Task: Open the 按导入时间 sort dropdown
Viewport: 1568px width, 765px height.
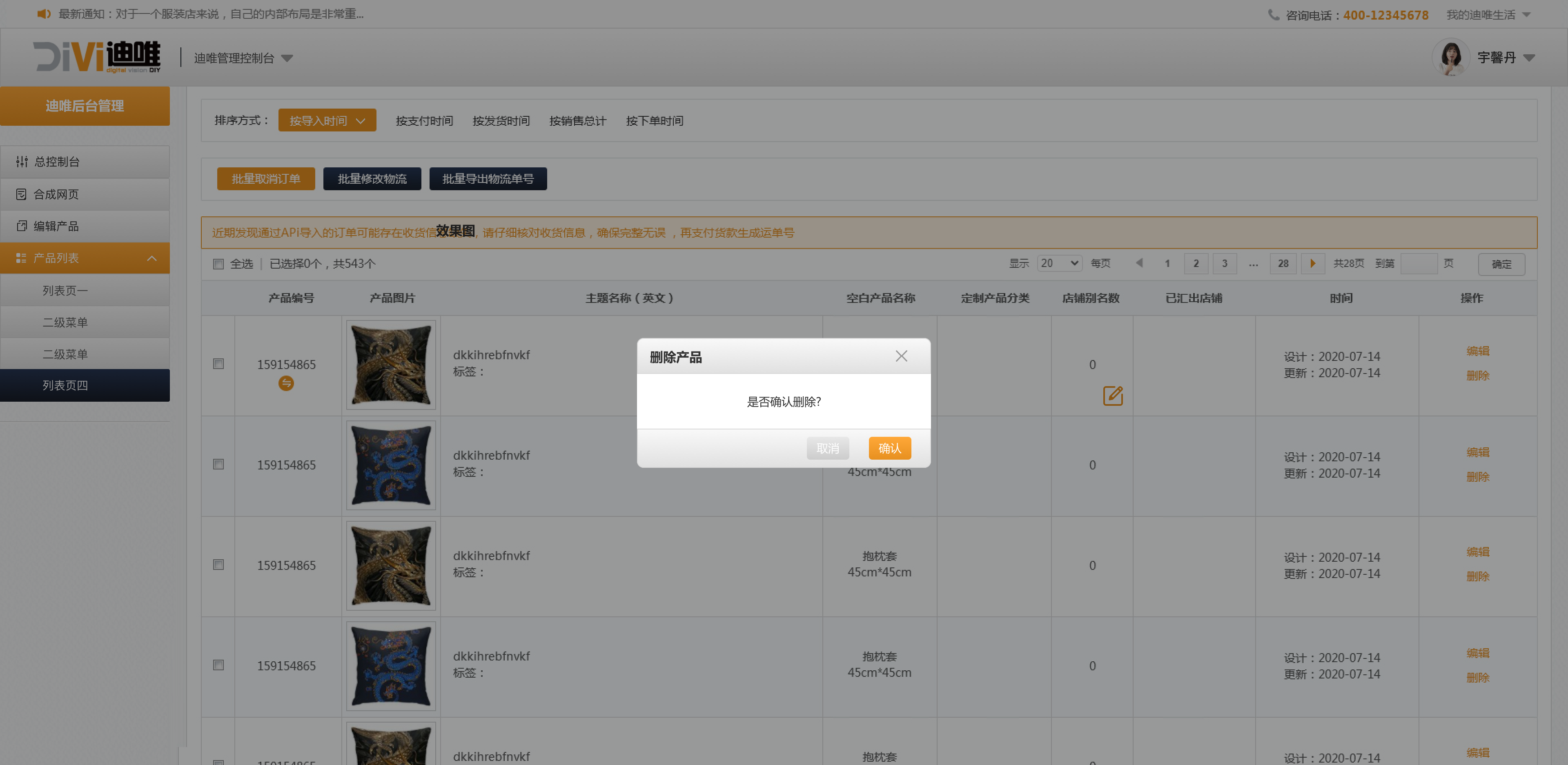Action: [x=327, y=120]
